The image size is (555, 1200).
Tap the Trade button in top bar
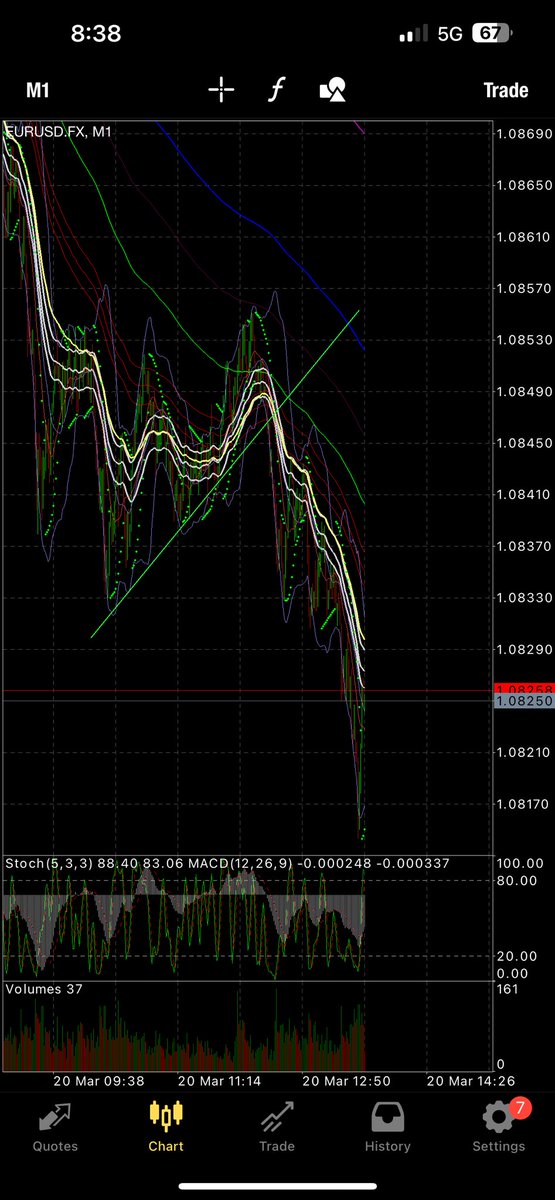505,91
